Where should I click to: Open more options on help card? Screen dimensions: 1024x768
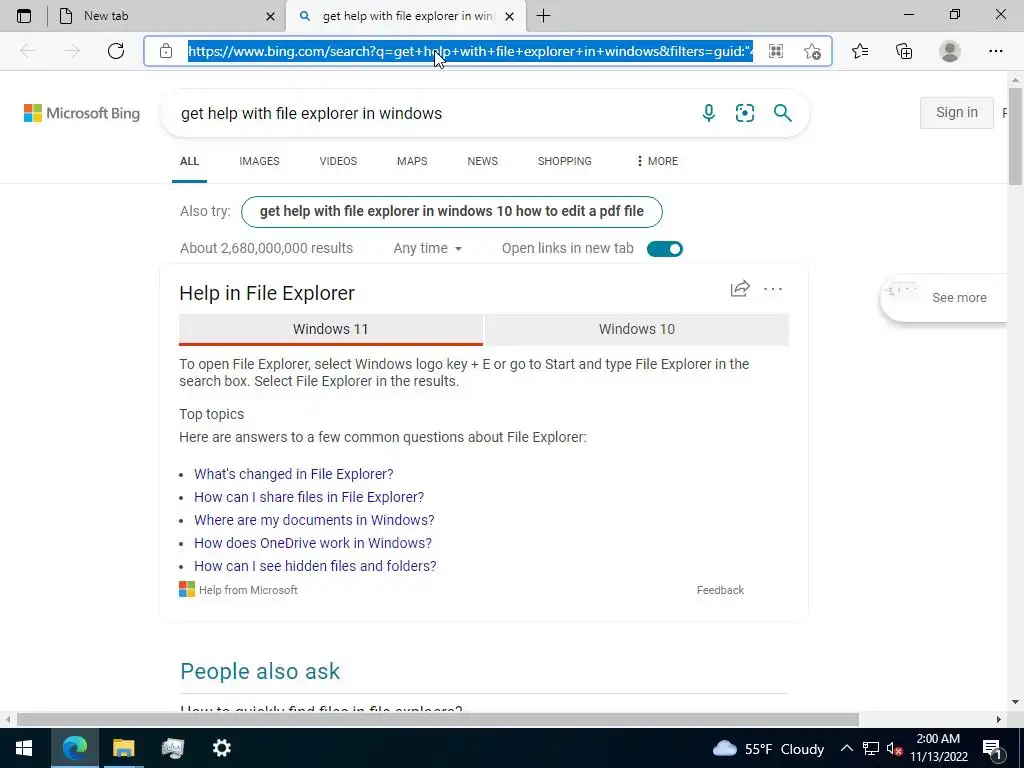[x=773, y=289]
